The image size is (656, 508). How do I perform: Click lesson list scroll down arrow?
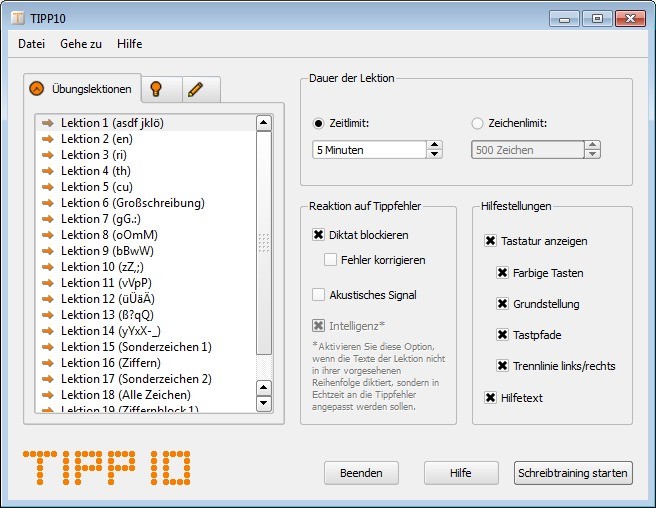(x=264, y=403)
